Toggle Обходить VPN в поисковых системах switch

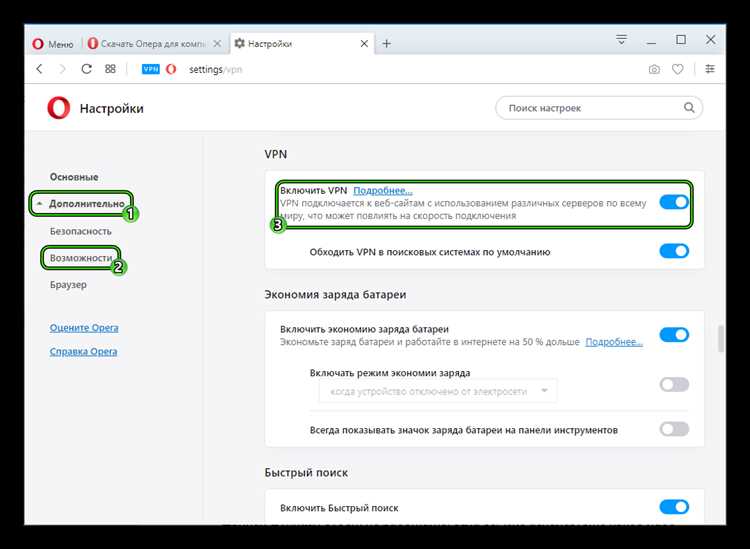point(674,251)
